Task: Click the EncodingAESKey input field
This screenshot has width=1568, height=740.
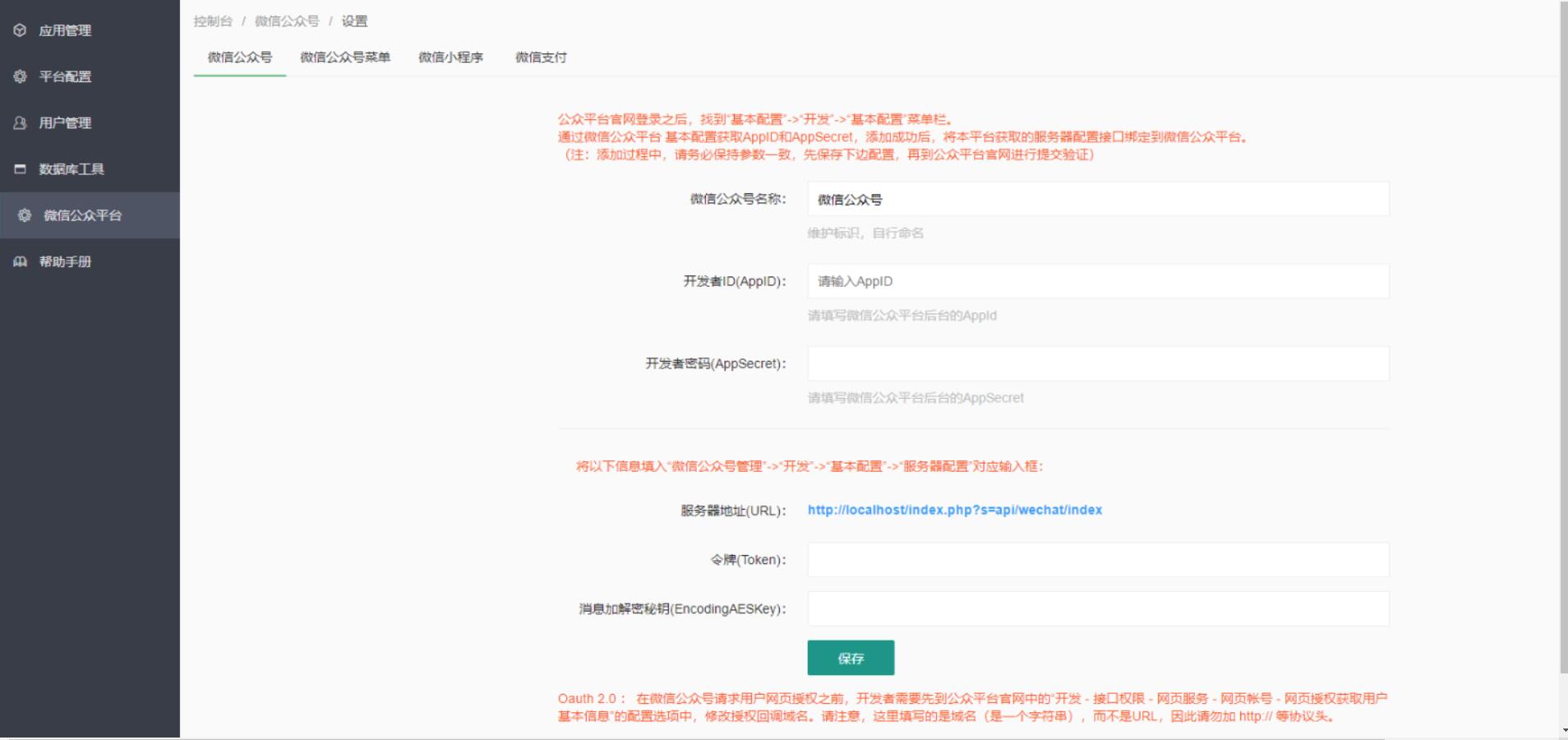Action: click(x=1098, y=609)
